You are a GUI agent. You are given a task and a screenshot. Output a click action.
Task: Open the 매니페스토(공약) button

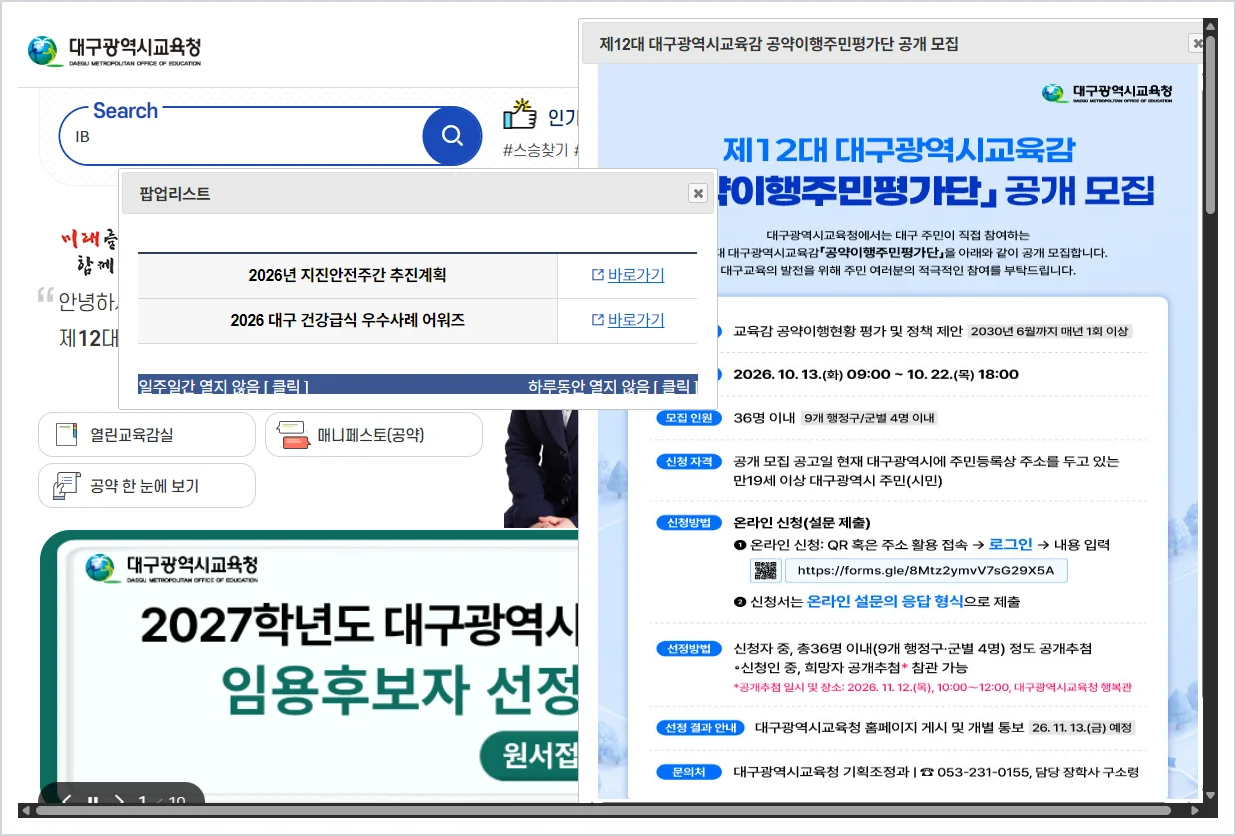[x=374, y=434]
